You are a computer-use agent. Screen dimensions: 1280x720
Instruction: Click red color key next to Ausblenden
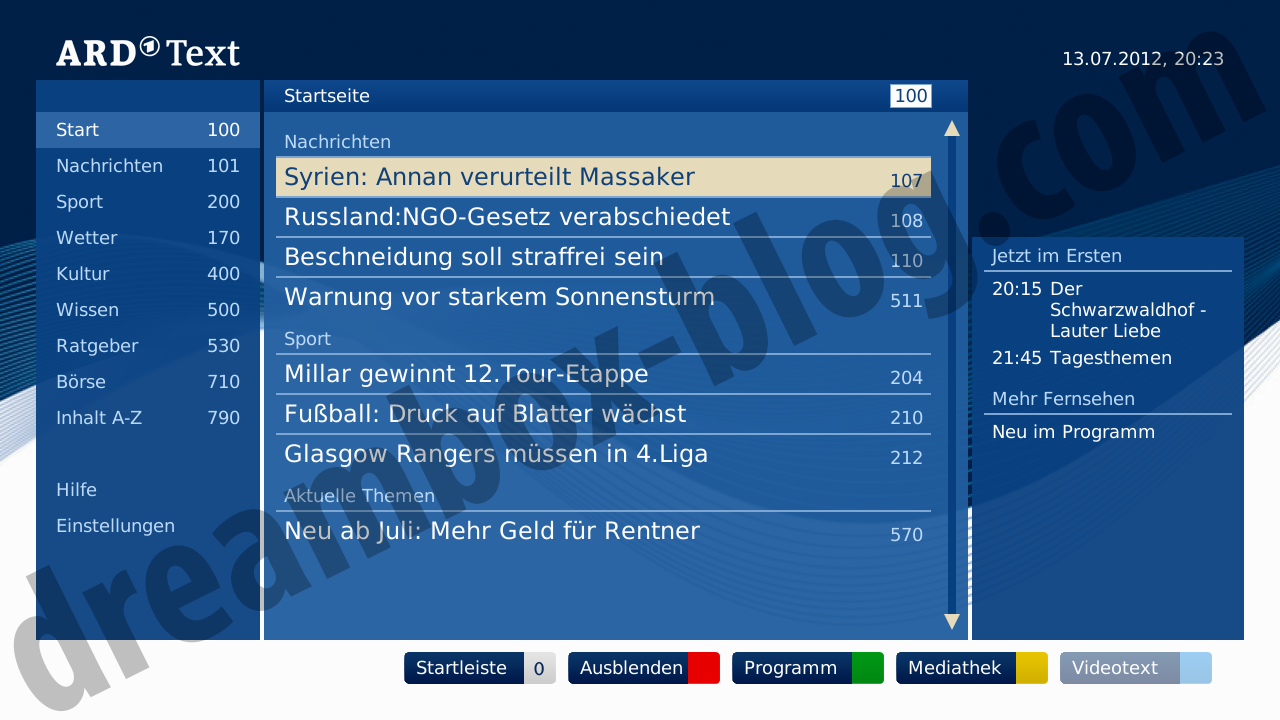(x=704, y=668)
